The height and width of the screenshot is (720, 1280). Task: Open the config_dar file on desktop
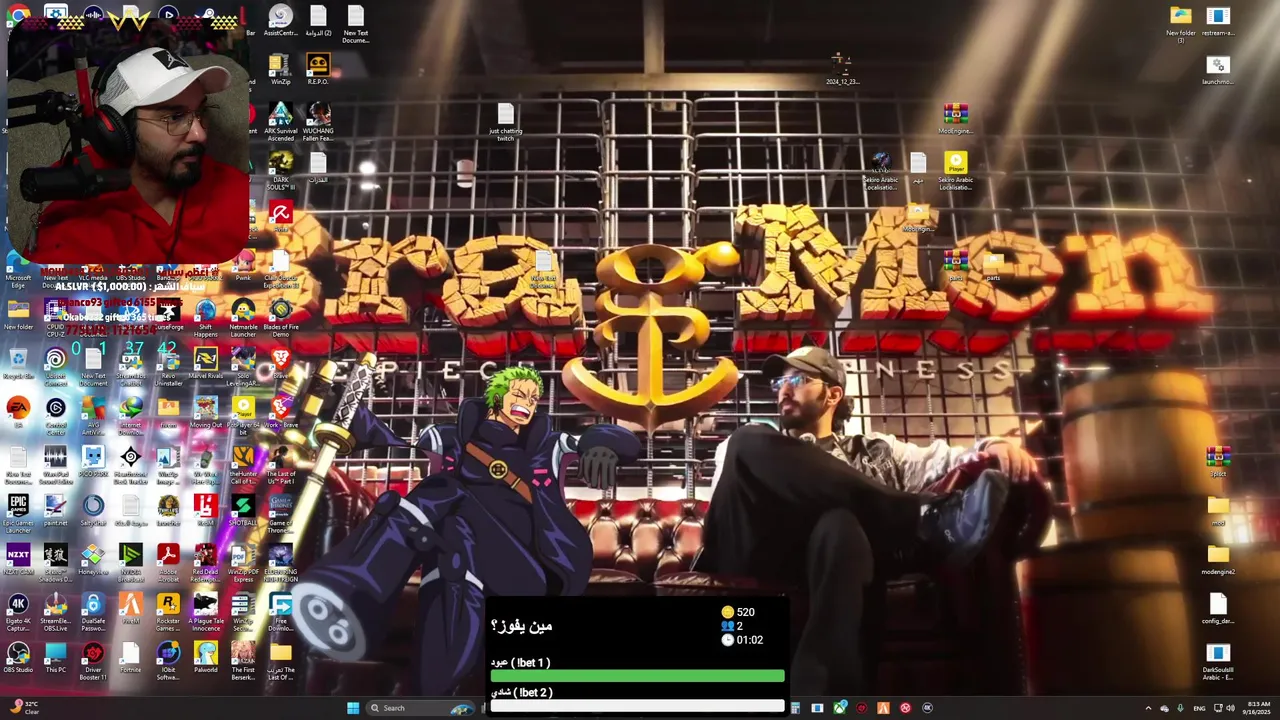(x=1218, y=608)
